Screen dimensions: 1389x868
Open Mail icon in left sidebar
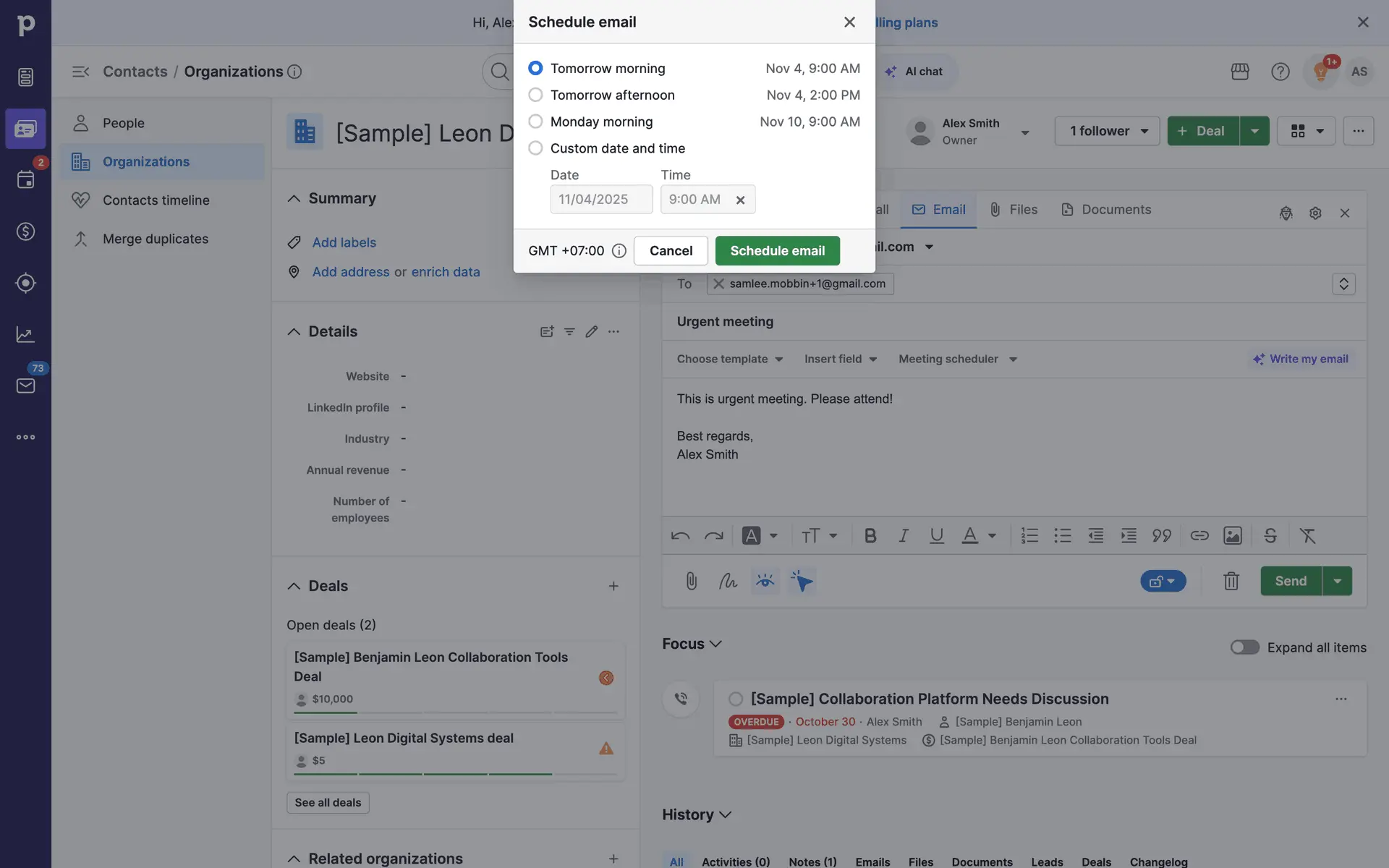25,386
